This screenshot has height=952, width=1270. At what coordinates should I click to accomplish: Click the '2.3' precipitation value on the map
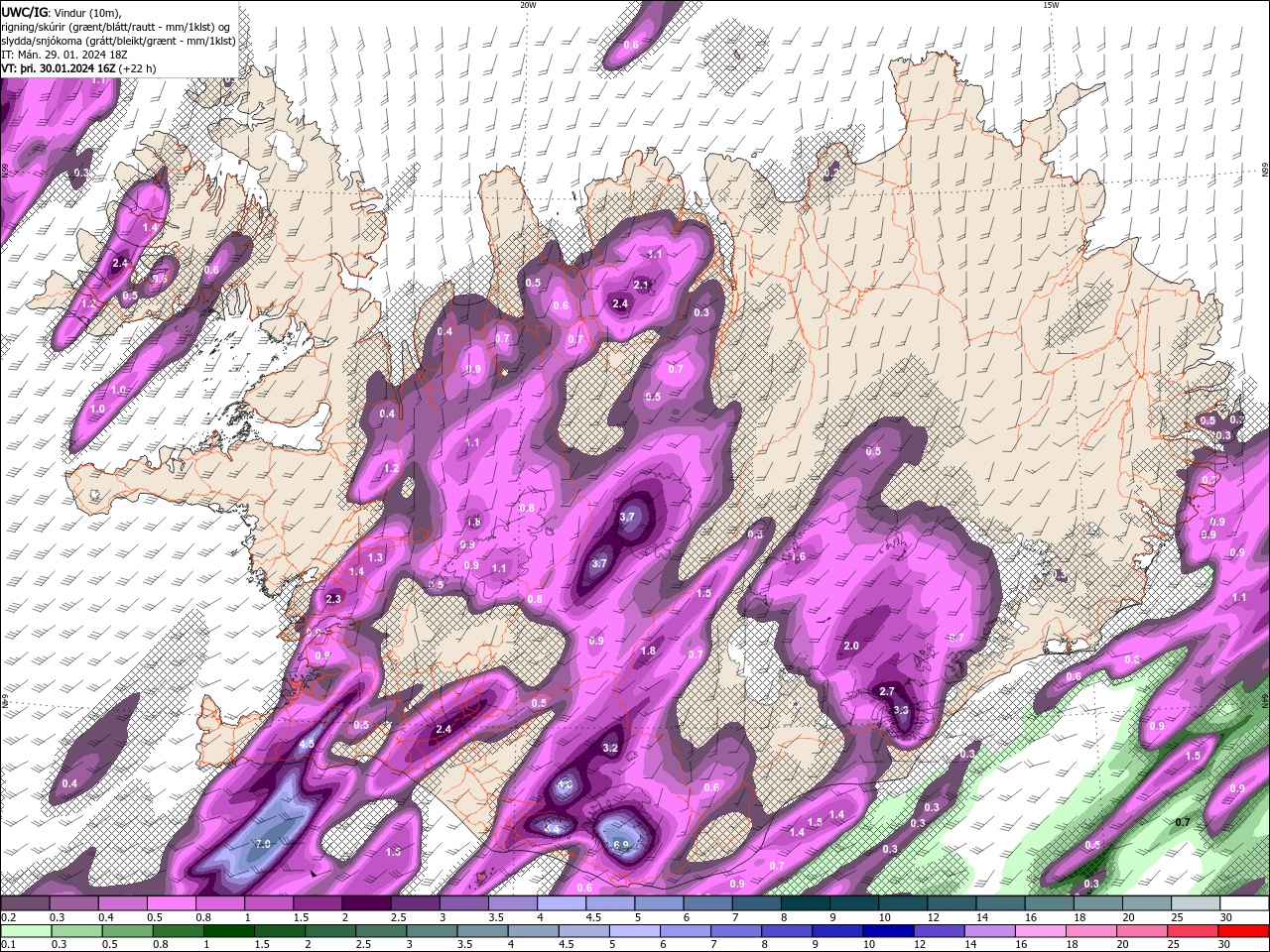(x=333, y=599)
